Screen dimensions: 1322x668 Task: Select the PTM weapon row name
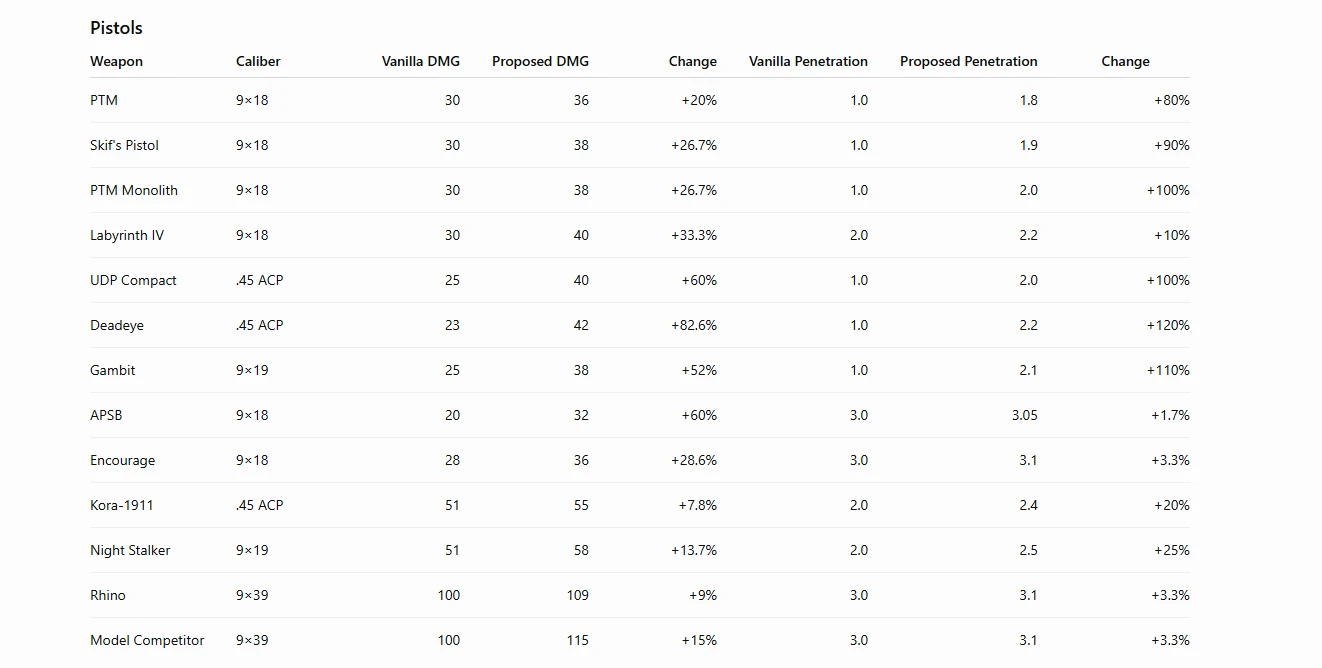coord(104,100)
